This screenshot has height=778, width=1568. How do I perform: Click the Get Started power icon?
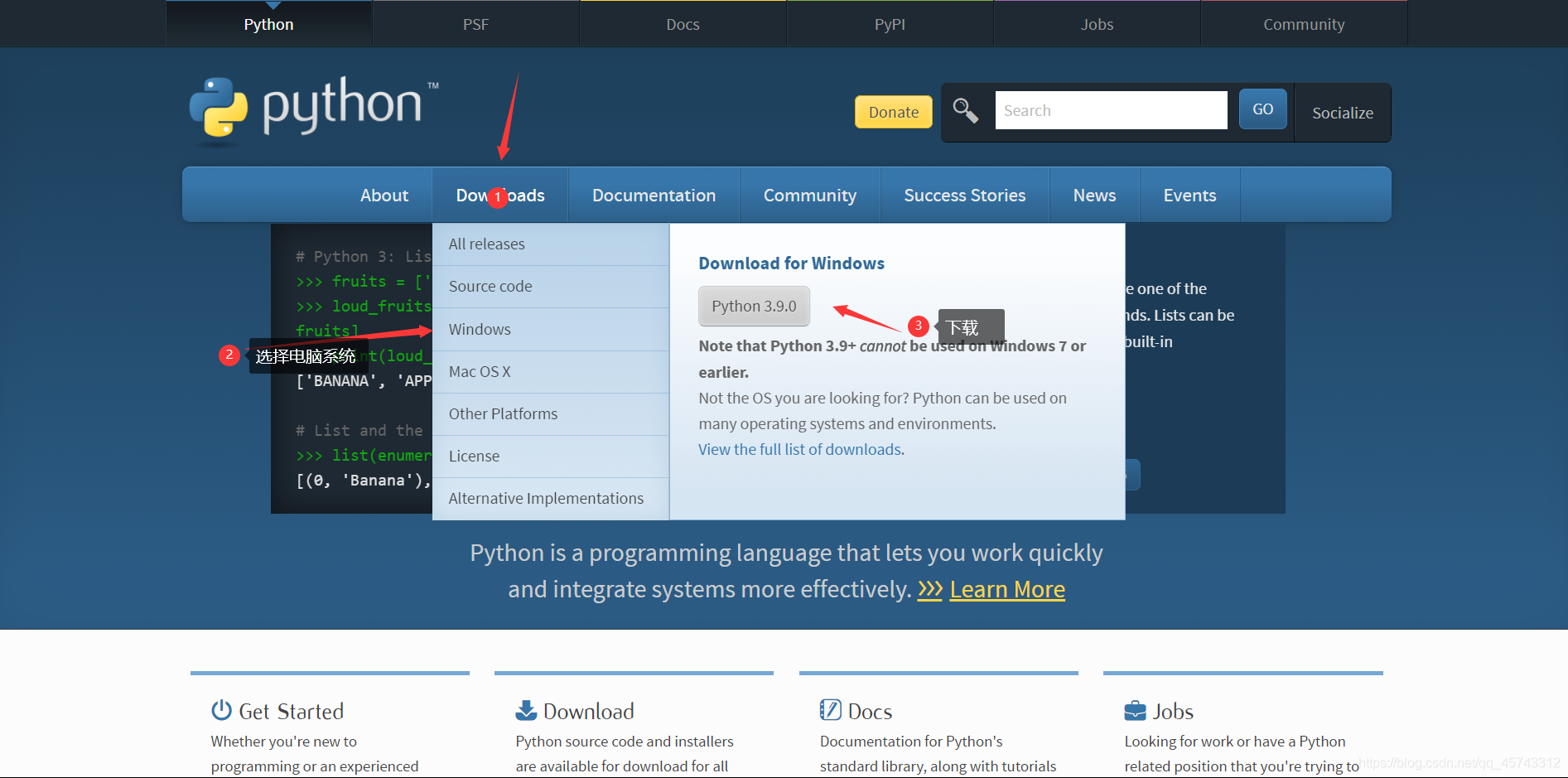[x=221, y=710]
